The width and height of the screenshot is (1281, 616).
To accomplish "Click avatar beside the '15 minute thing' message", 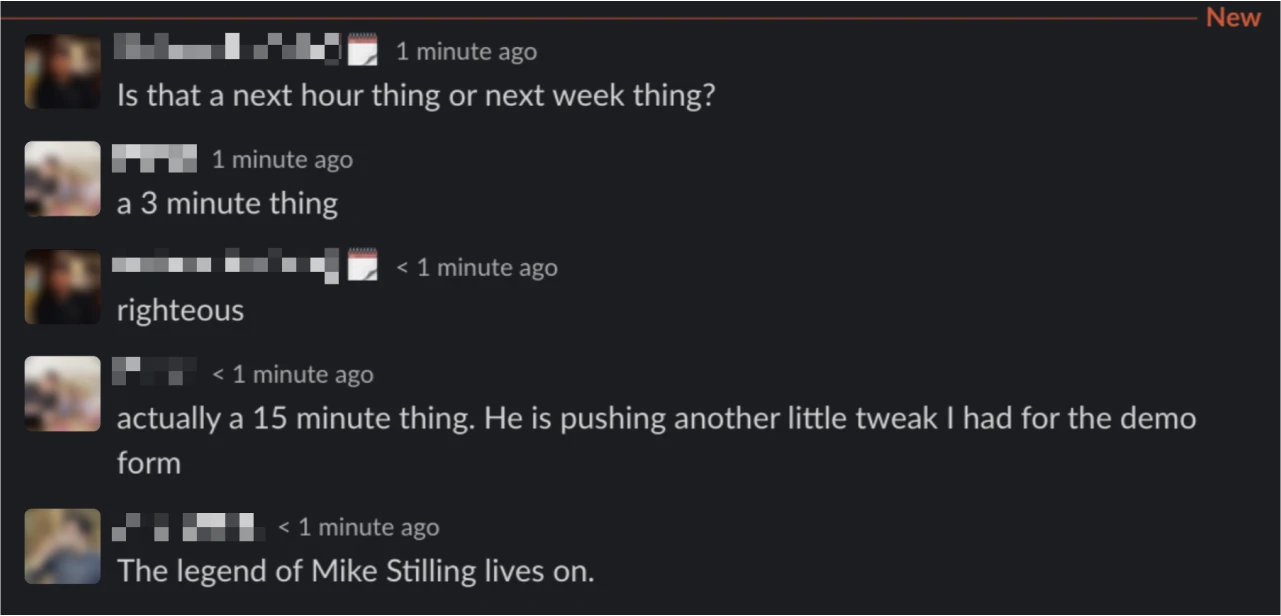I will click(62, 394).
